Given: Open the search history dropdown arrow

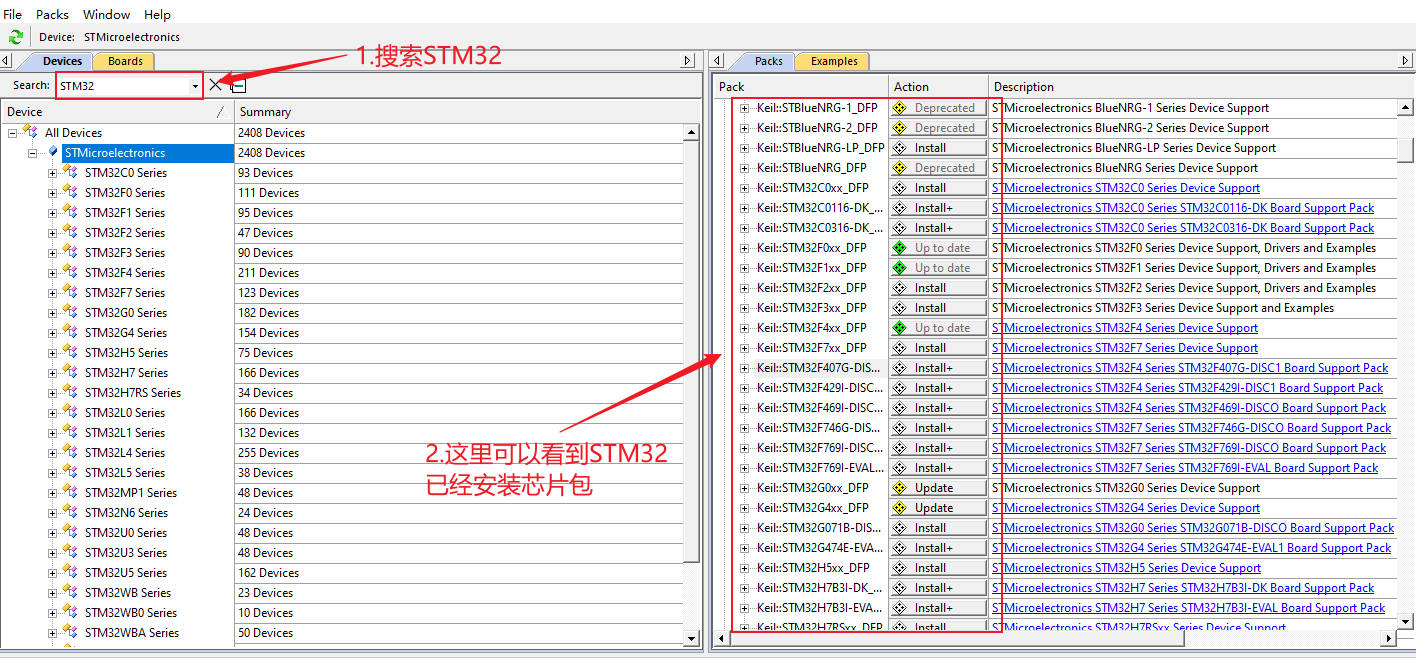Looking at the screenshot, I should coord(195,86).
